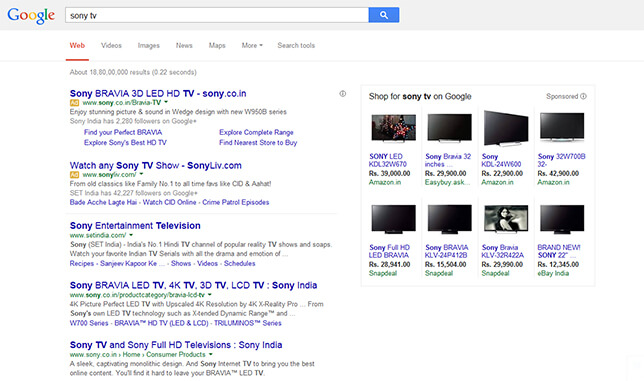Open 'Explore Complete Range' sitelink
Viewport: 644px width, 381px height.
tap(256, 132)
